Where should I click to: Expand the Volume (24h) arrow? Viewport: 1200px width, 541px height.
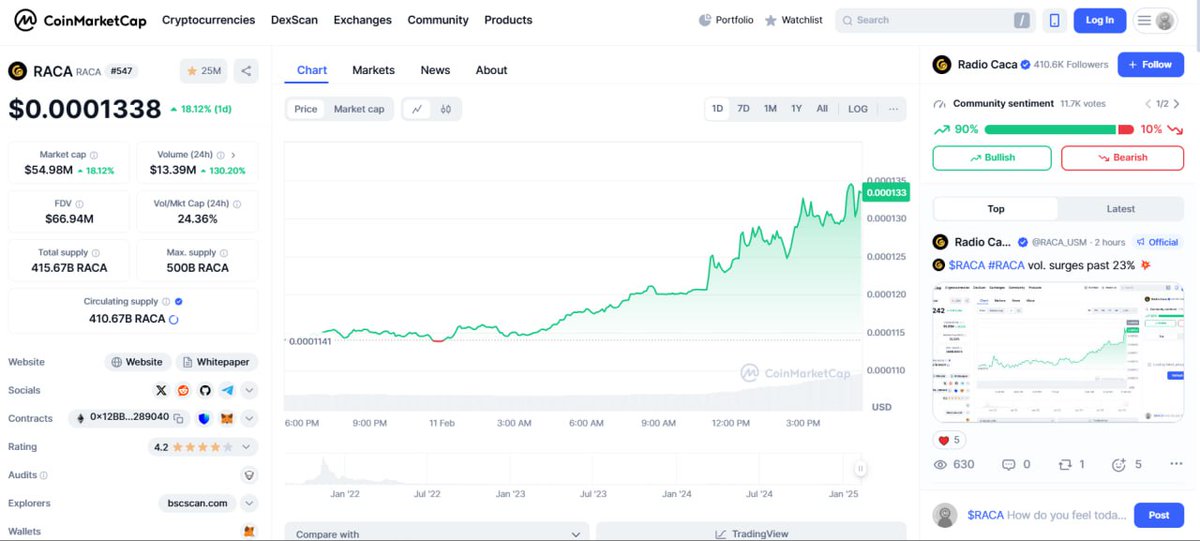coord(233,155)
